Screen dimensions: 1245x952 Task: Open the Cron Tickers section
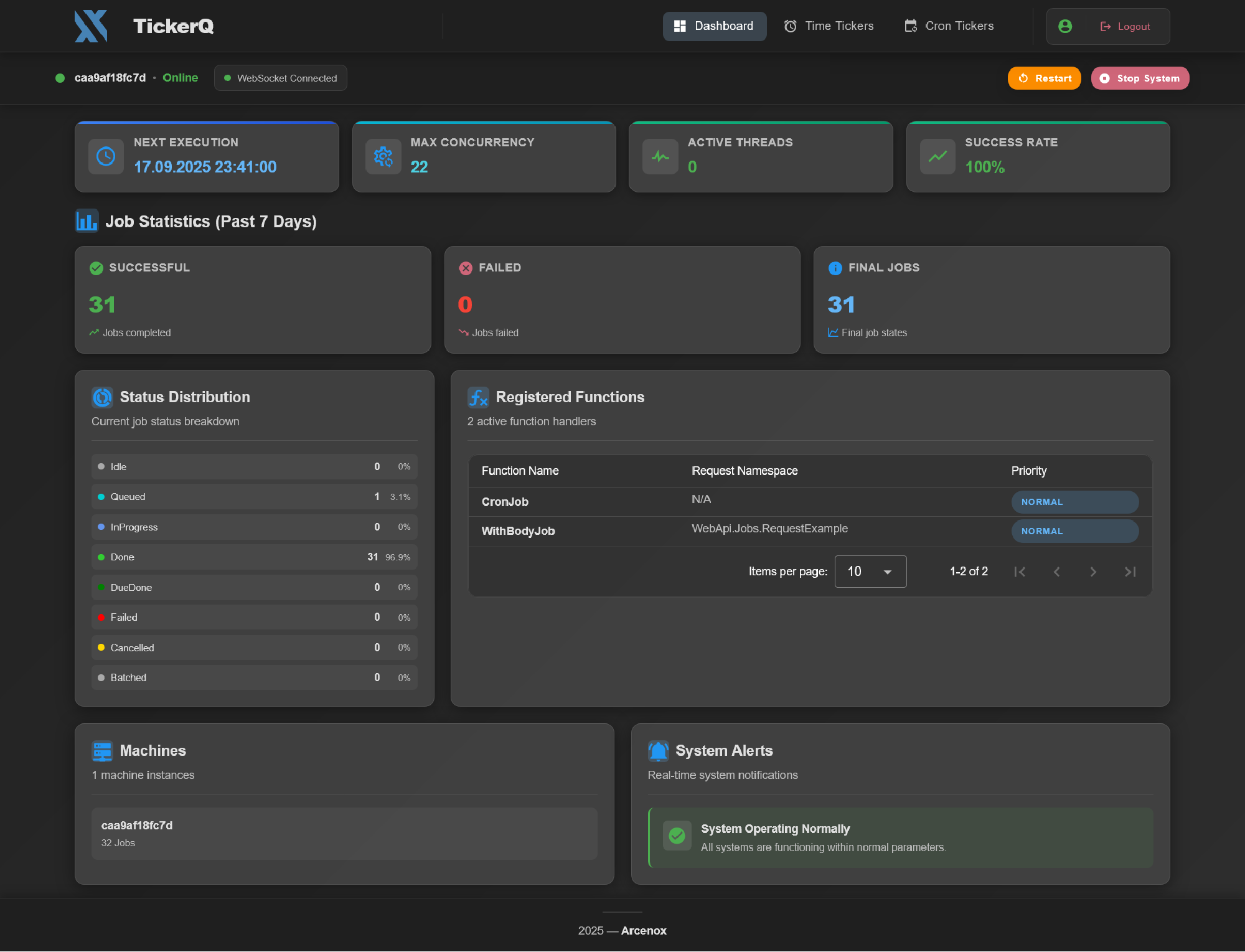[948, 26]
